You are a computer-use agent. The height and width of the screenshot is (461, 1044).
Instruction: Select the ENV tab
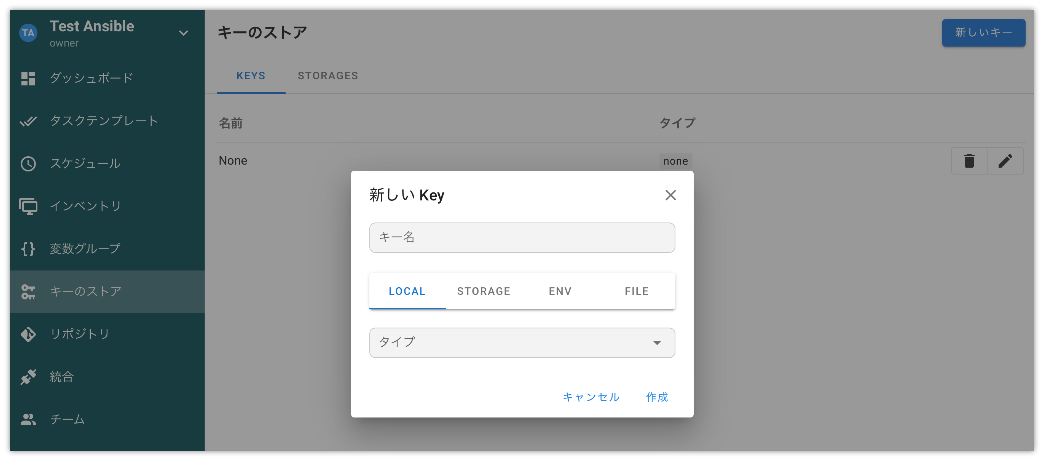coord(561,291)
